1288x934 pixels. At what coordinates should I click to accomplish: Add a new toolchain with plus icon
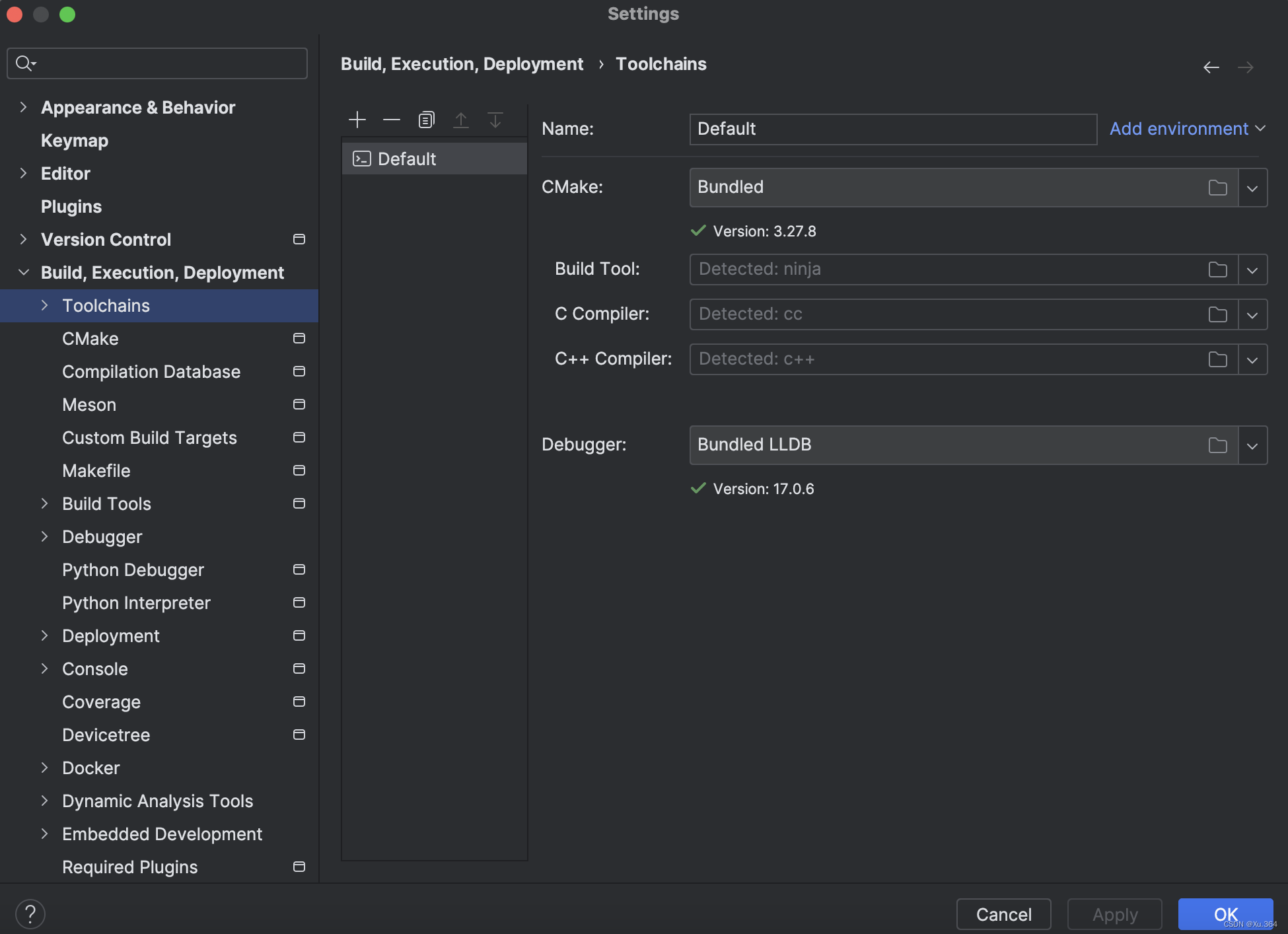point(357,120)
